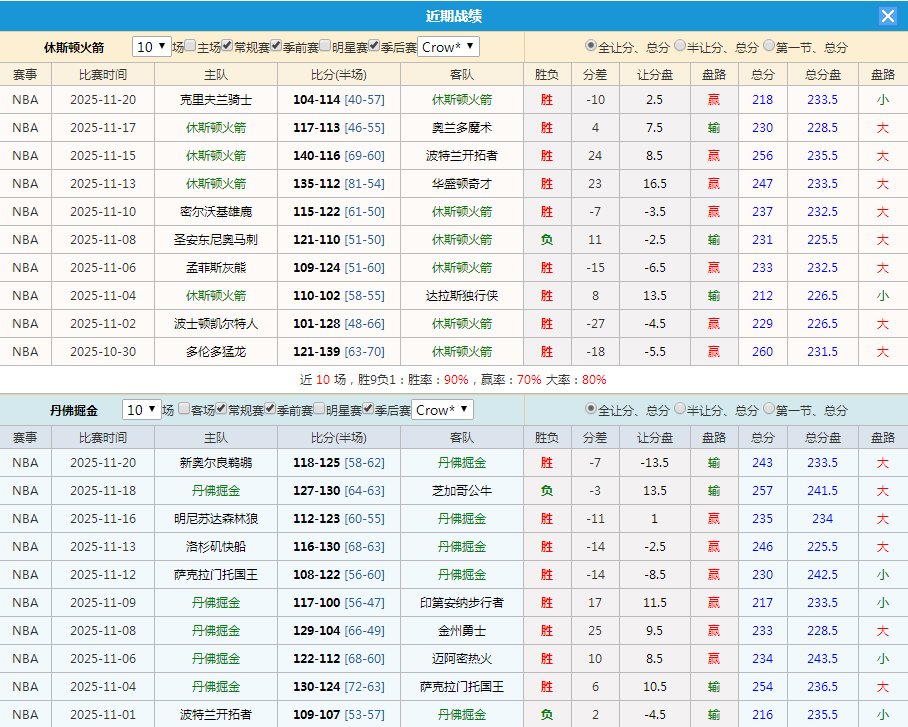Screen dimensions: 908x727
Task: Uncheck 季后赛 for 休斯顿火箭
Action: click(x=373, y=46)
